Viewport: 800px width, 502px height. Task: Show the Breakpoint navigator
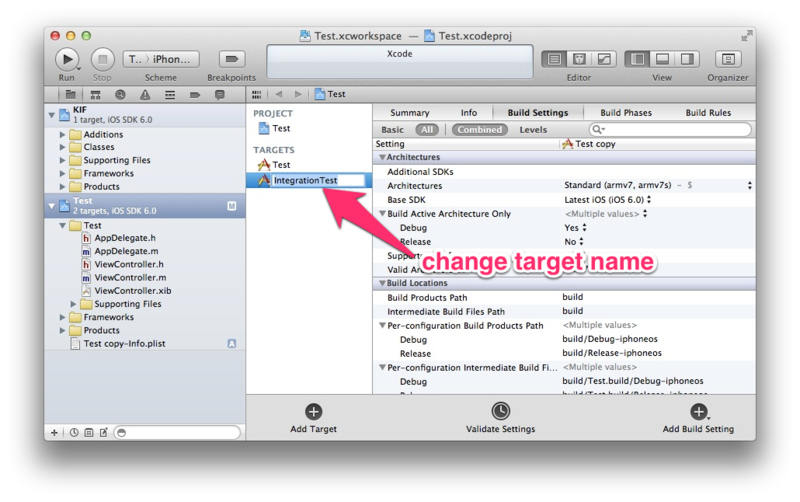tap(195, 94)
